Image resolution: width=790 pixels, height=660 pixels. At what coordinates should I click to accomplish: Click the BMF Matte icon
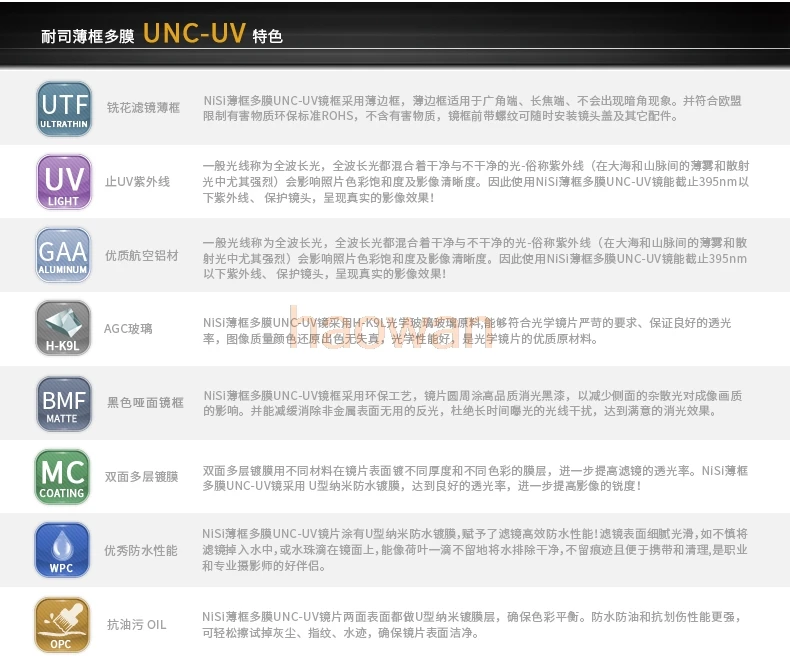click(64, 404)
